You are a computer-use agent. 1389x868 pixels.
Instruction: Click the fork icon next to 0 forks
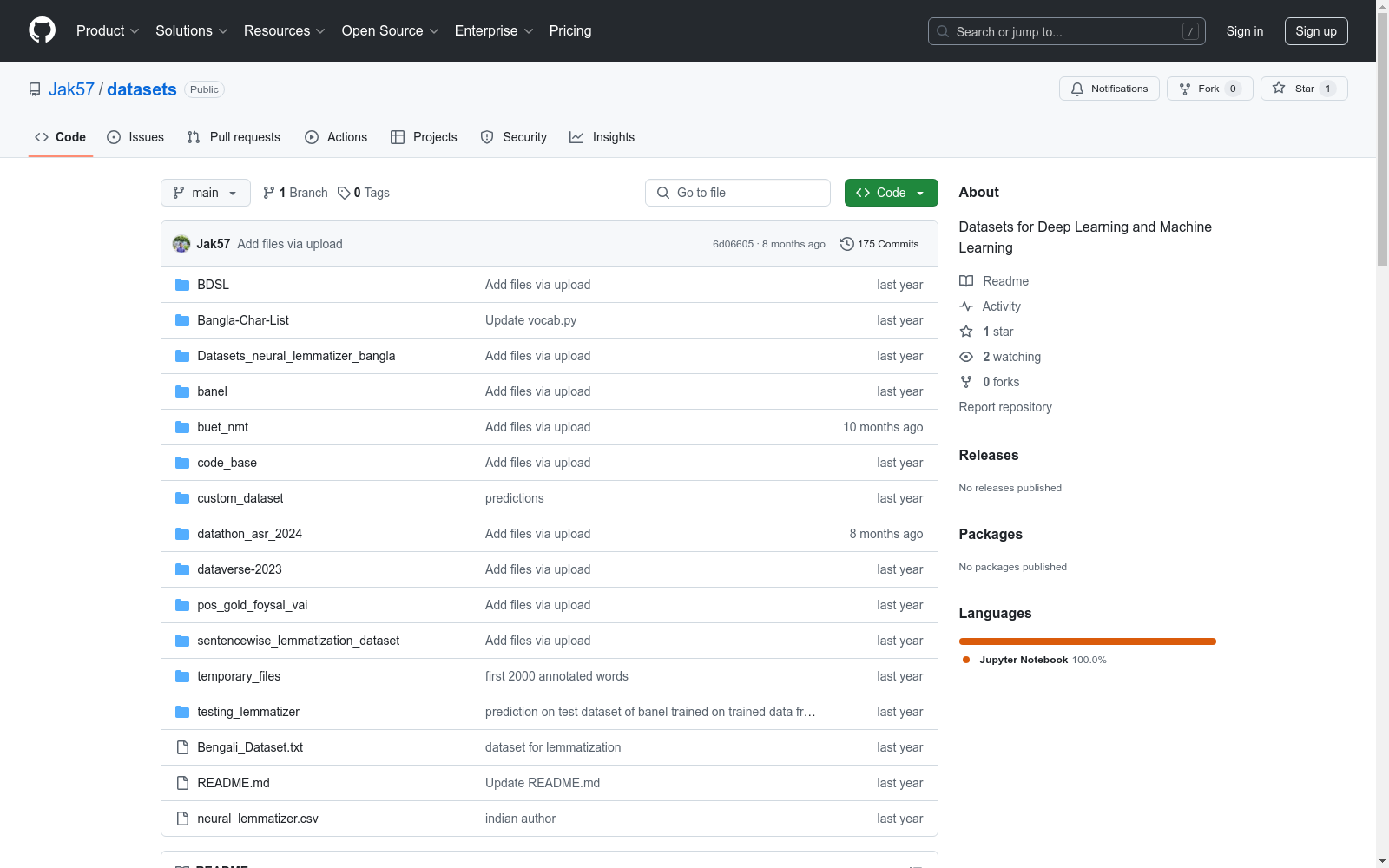(x=966, y=382)
